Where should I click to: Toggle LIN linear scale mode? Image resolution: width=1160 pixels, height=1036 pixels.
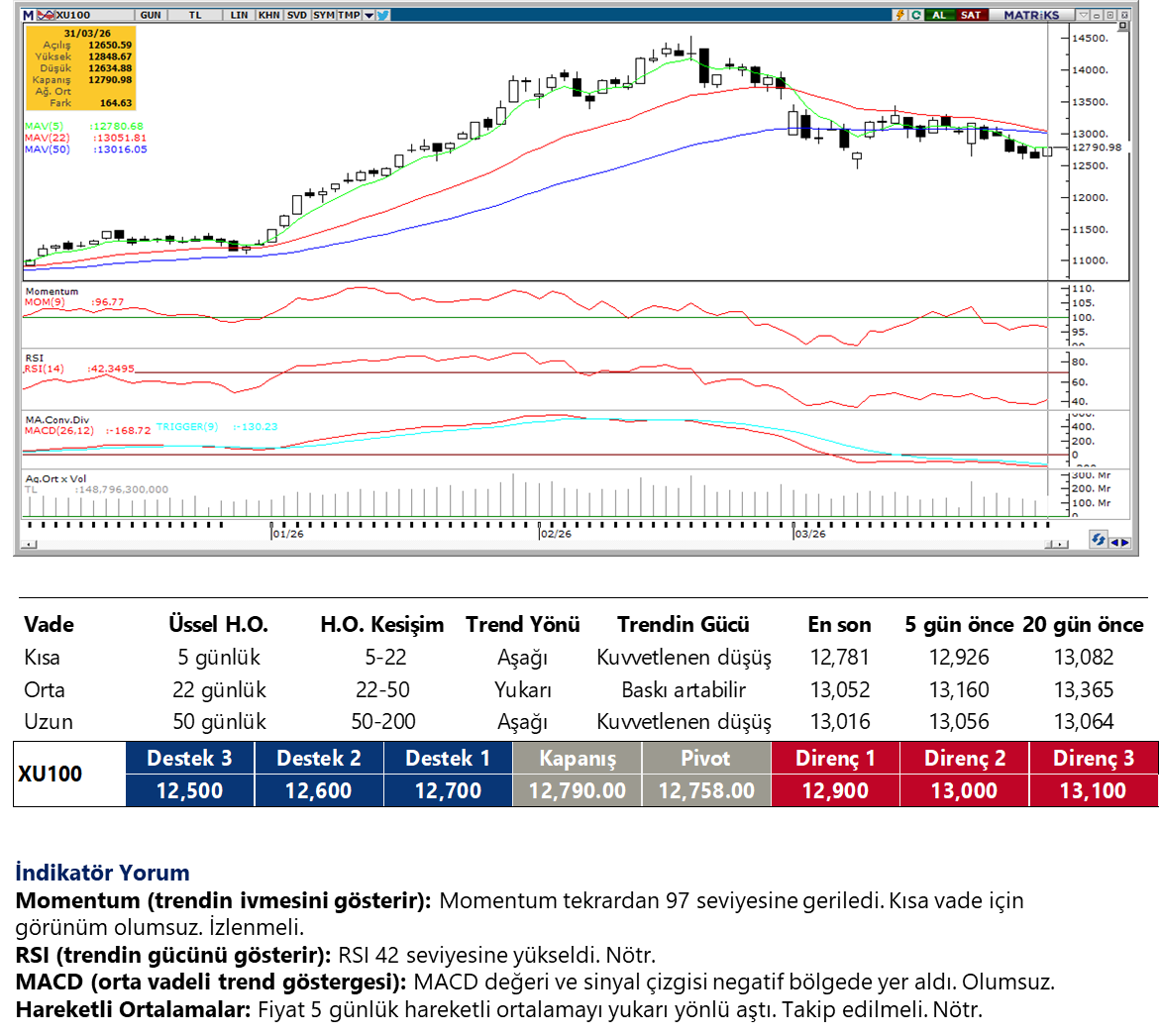239,15
